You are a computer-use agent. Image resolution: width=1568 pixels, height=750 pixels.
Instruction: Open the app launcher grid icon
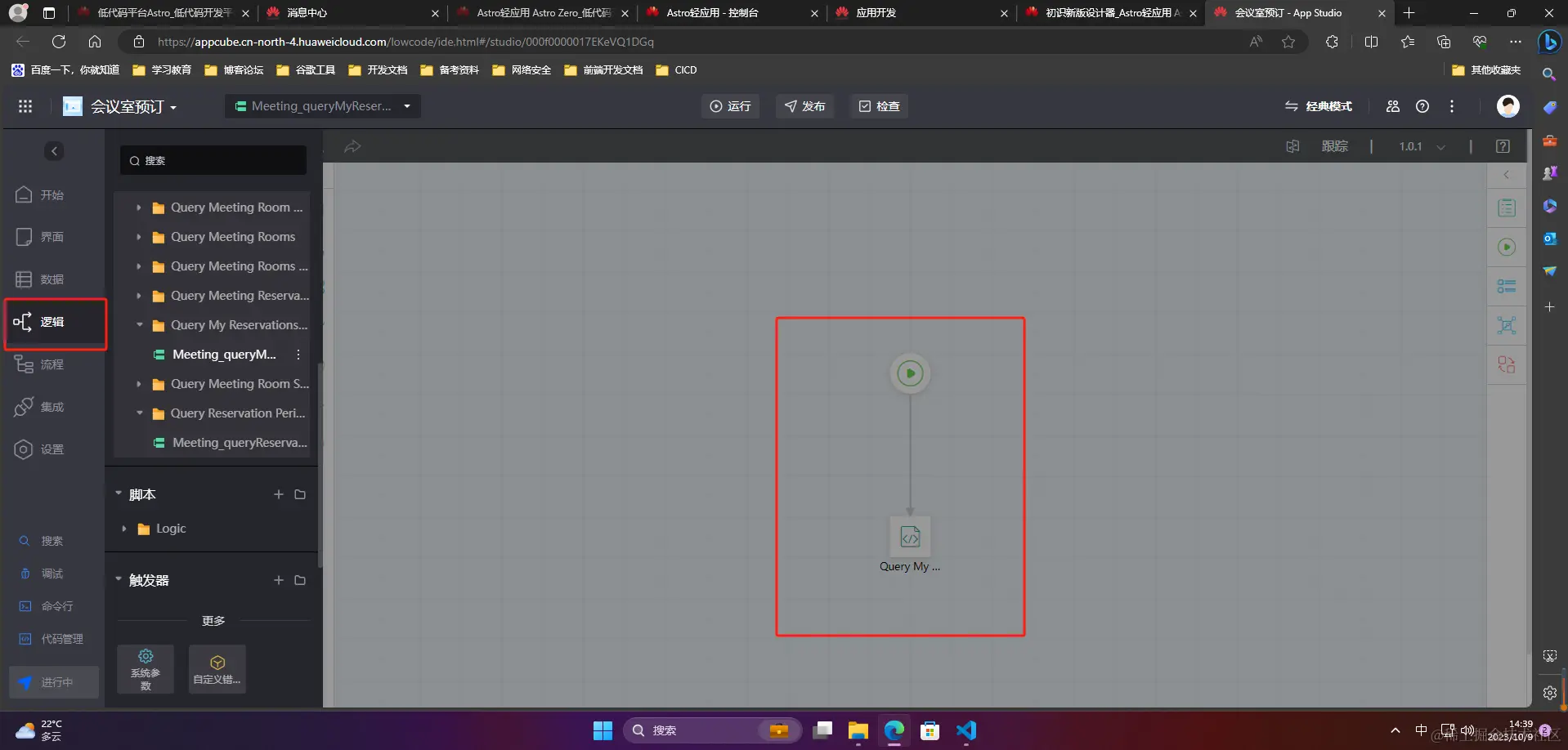[25, 106]
